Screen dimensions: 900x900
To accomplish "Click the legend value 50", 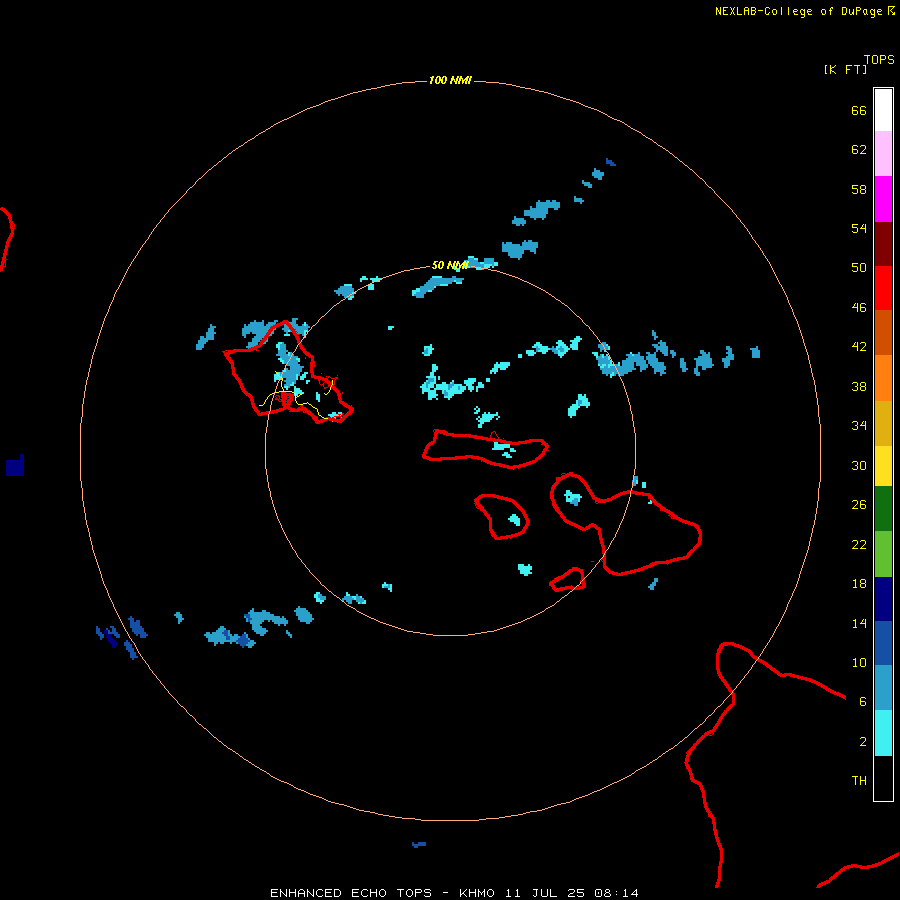I will click(859, 268).
